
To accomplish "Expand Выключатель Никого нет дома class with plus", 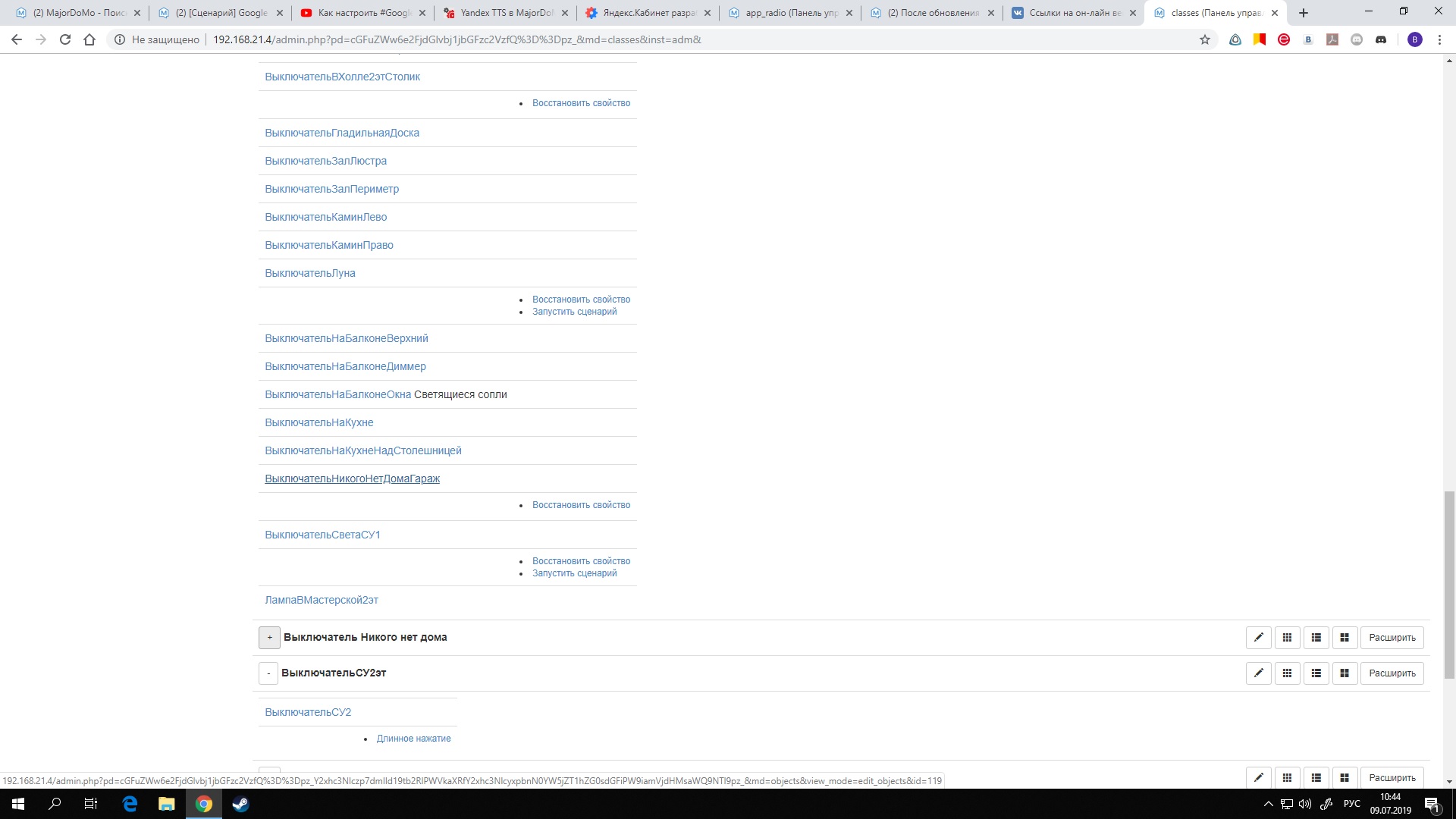I will [269, 638].
